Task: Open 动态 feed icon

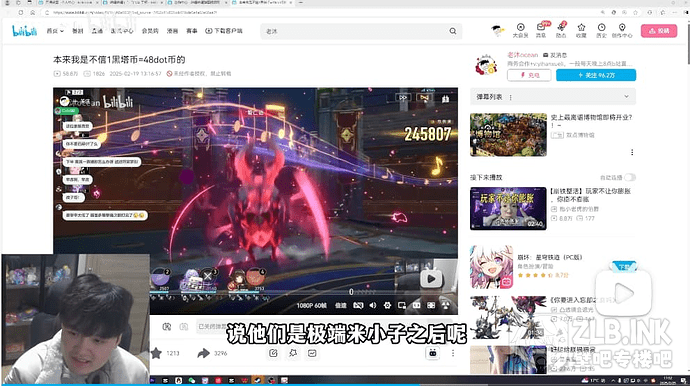Action: pos(561,30)
